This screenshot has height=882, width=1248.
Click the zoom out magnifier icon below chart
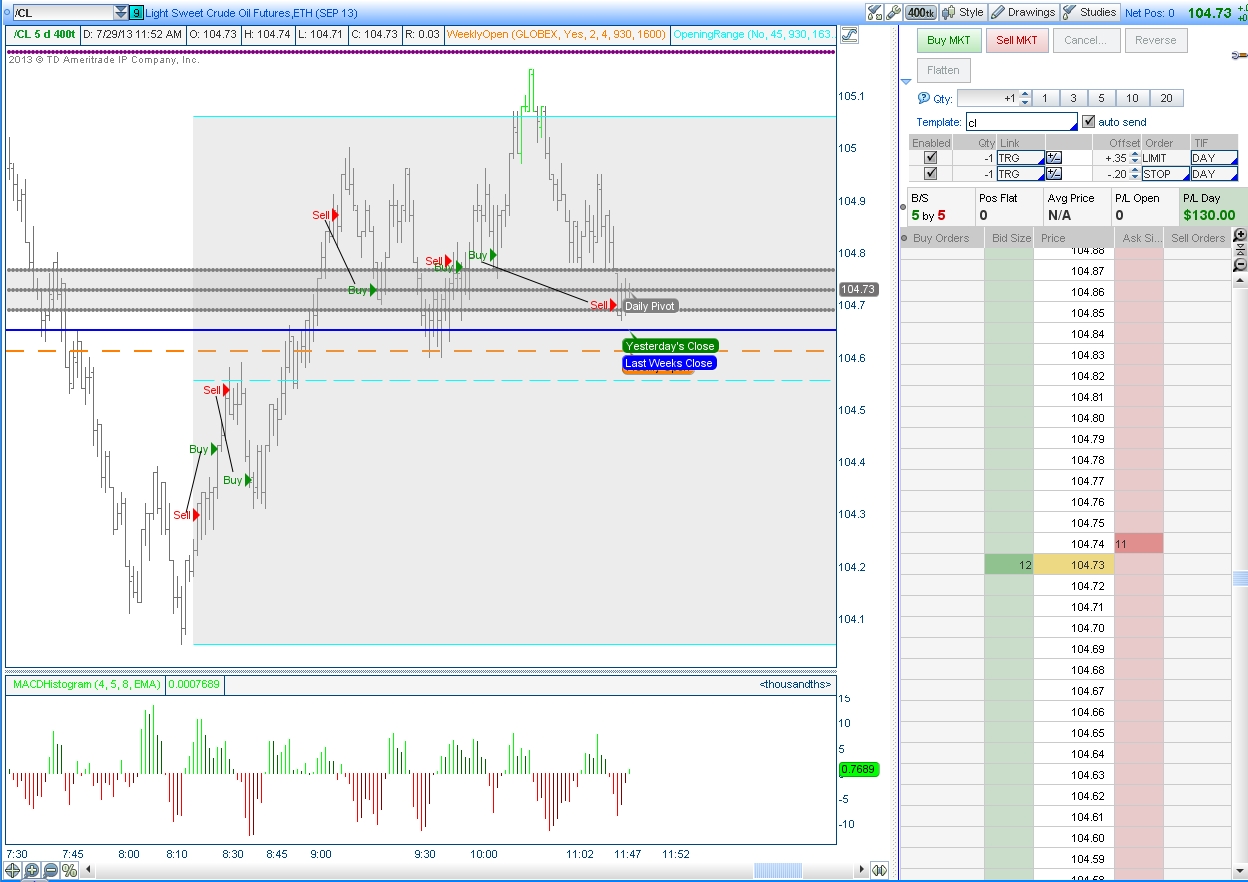(50, 870)
